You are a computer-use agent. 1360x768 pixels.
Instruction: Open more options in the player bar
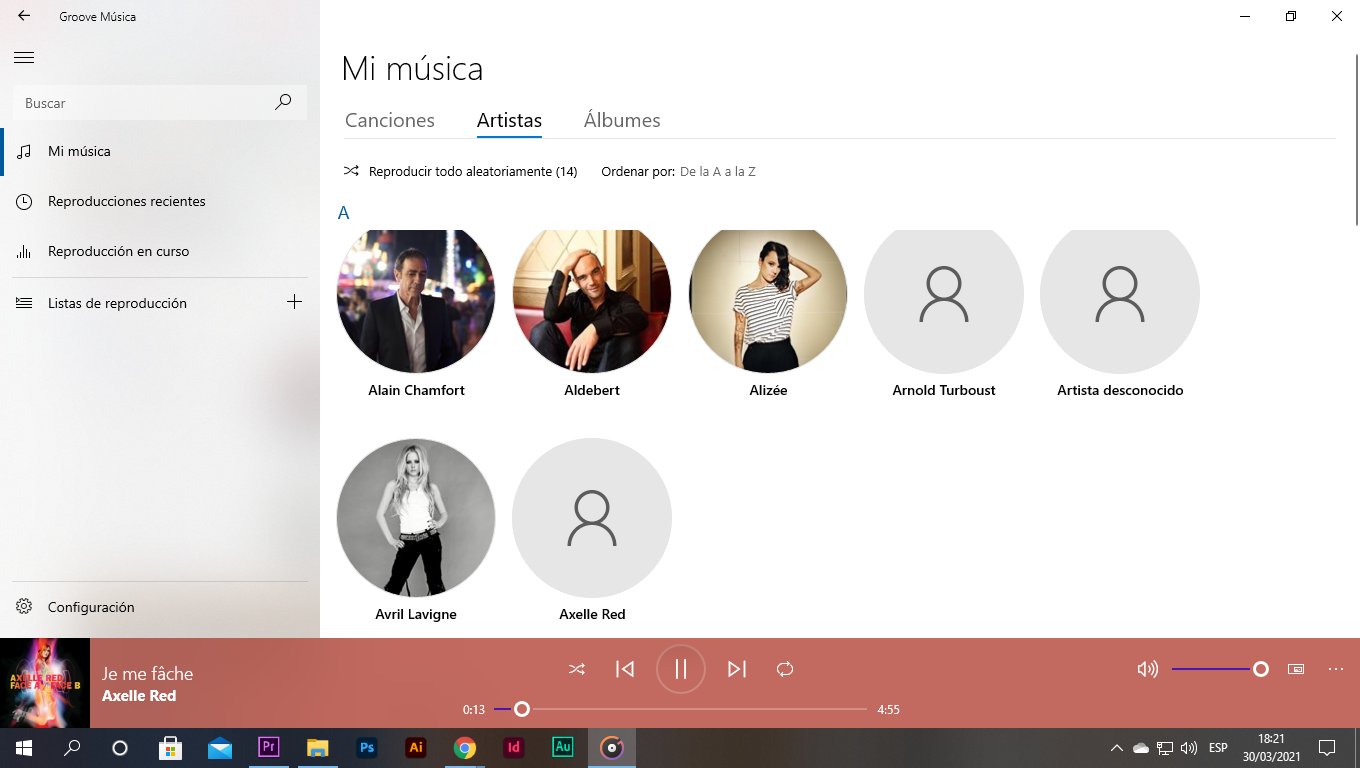coord(1336,669)
